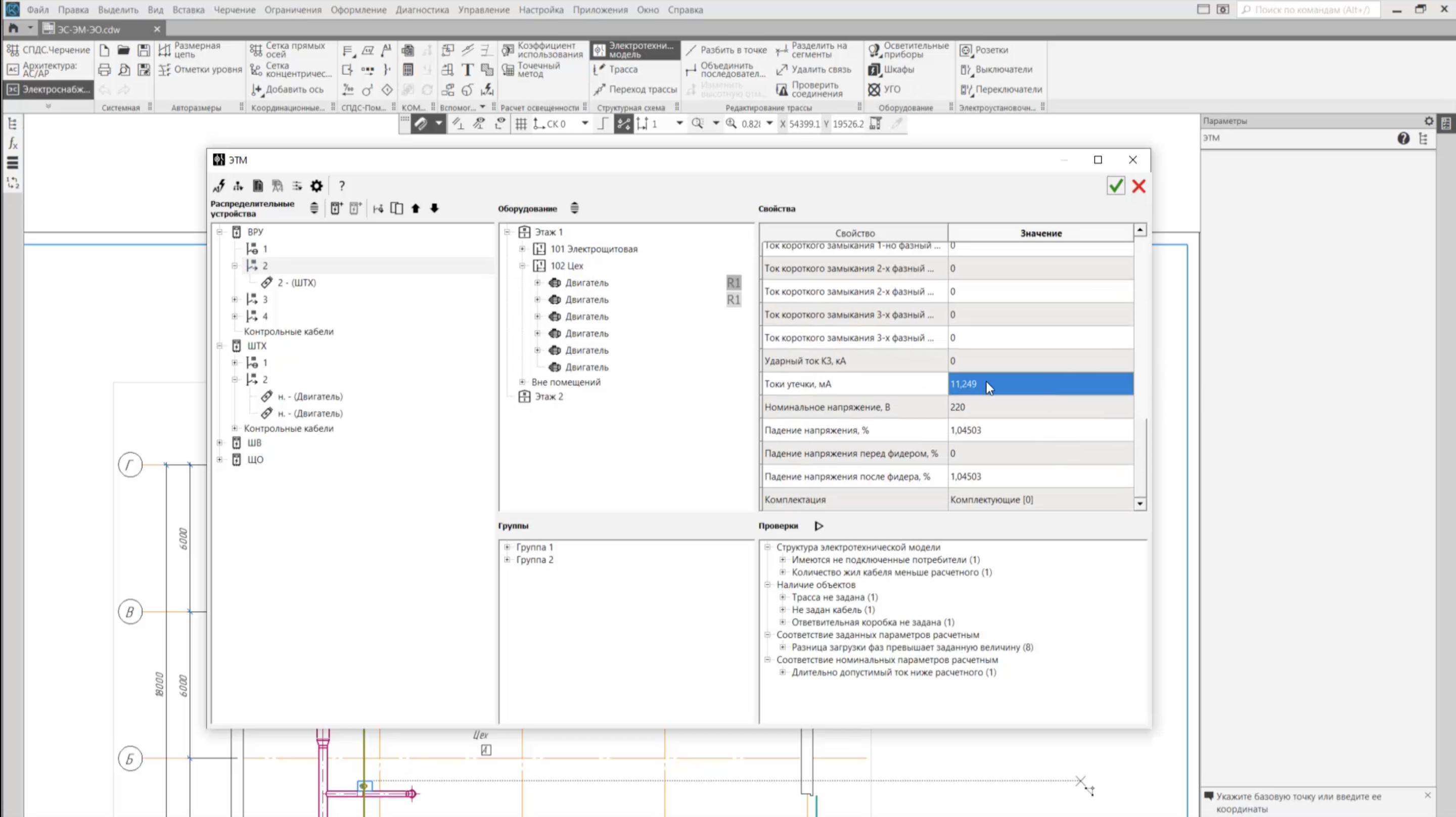Screen dimensions: 1456x817
Task: Move the device down with the down arrow
Action: click(x=434, y=209)
